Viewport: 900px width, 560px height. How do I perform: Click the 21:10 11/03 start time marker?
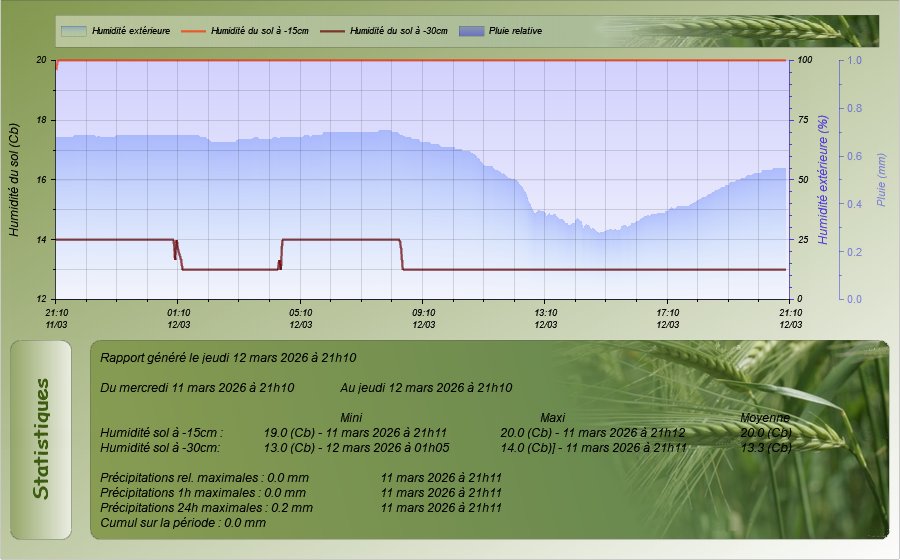coord(56,318)
